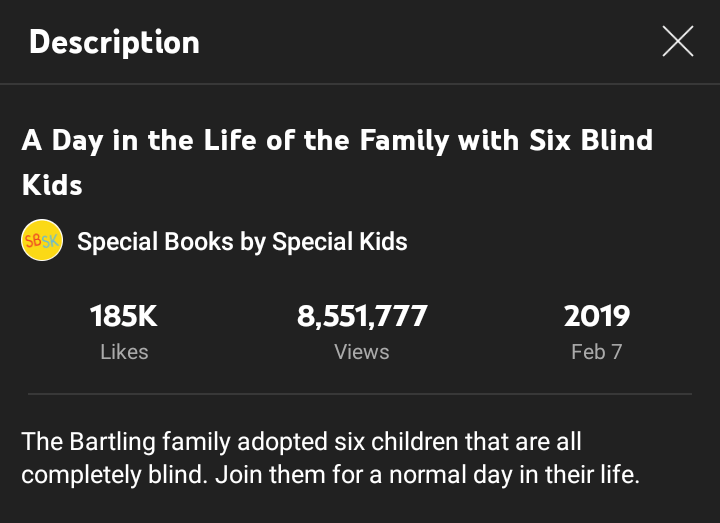Select the video title starting 'A Day in the Life'
Viewport: 720px width, 523px height.
coord(337,140)
